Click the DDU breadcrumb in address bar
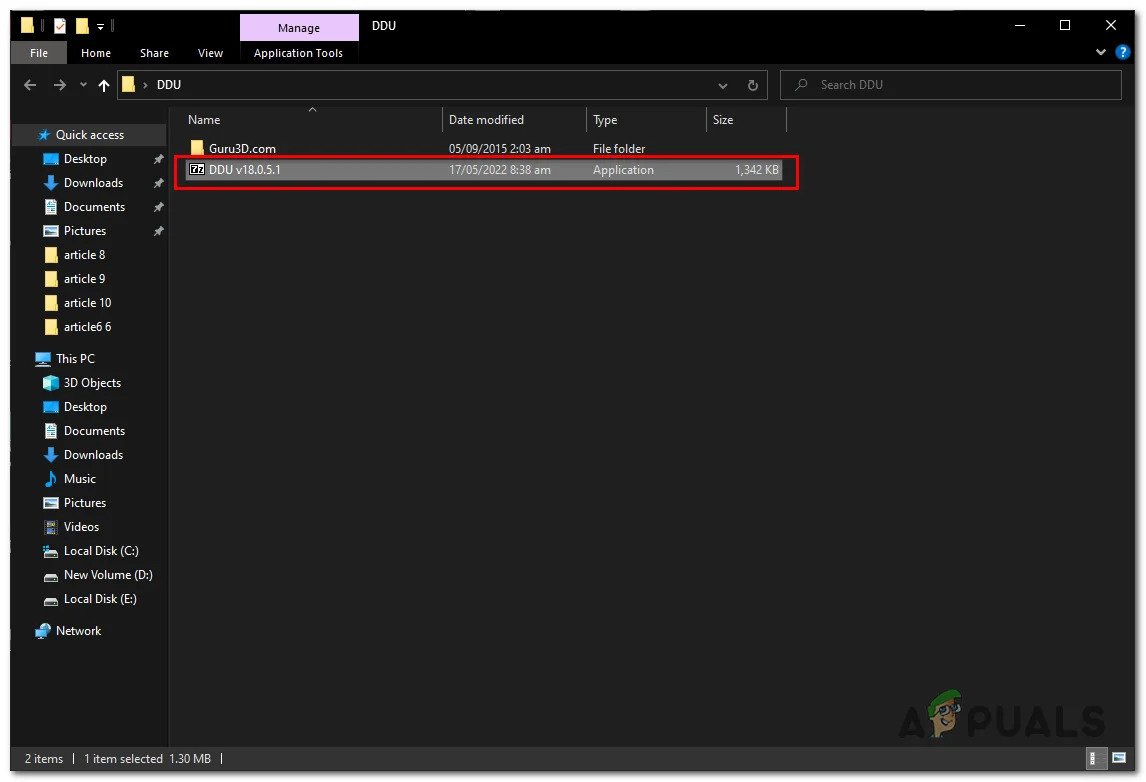This screenshot has width=1146, height=782. pyautogui.click(x=169, y=85)
